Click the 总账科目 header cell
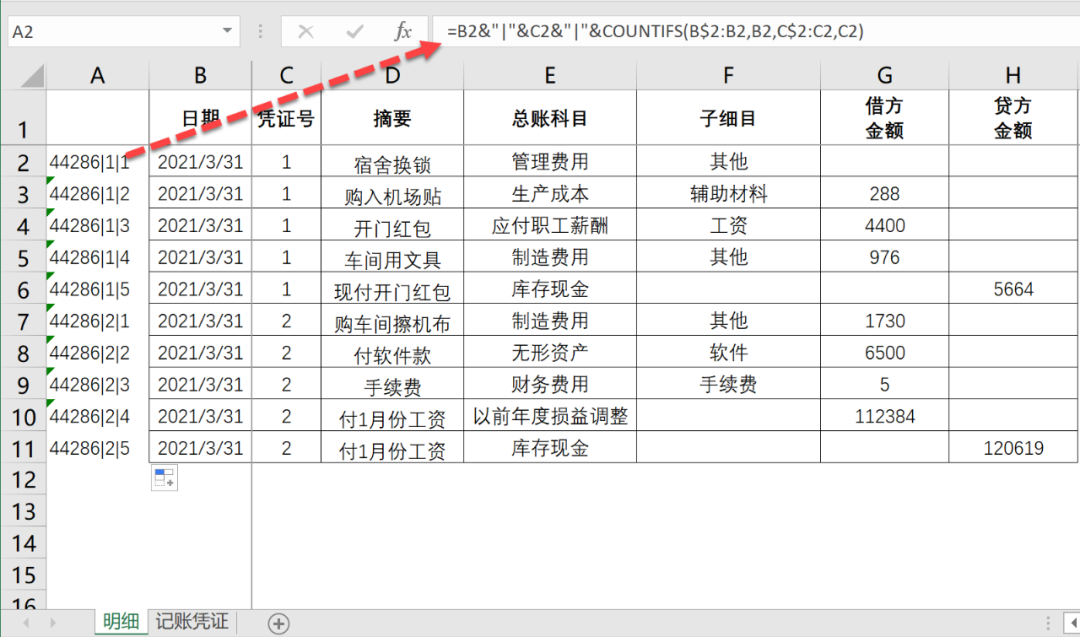 [x=550, y=118]
